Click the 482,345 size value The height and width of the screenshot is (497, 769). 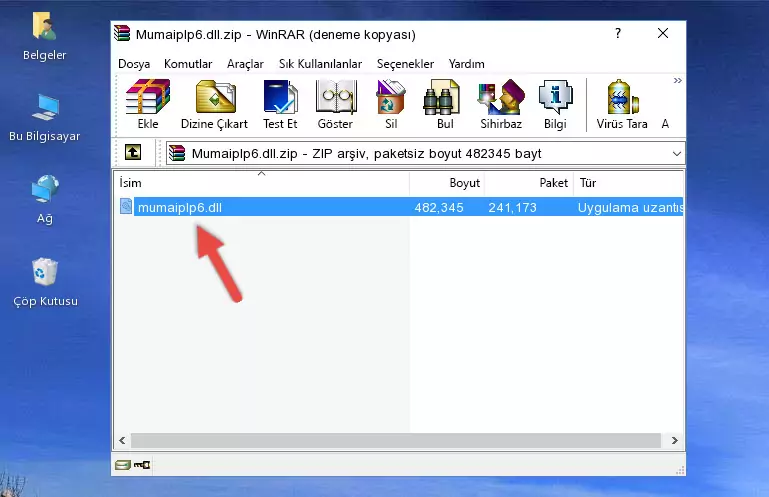point(439,208)
